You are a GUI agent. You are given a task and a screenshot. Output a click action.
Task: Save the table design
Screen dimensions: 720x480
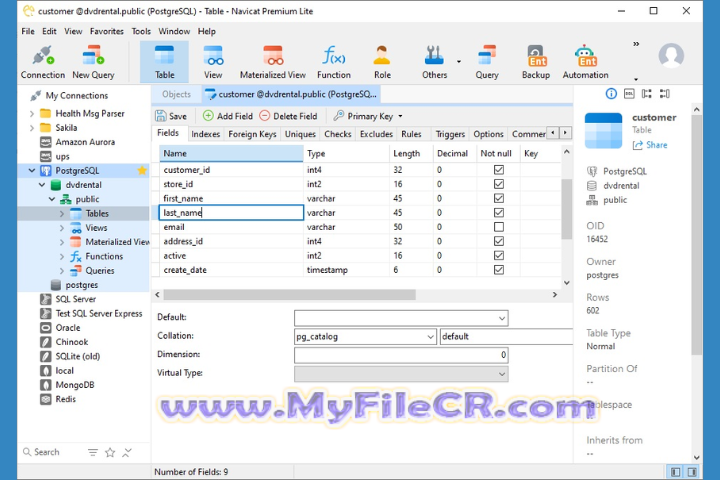pos(171,116)
